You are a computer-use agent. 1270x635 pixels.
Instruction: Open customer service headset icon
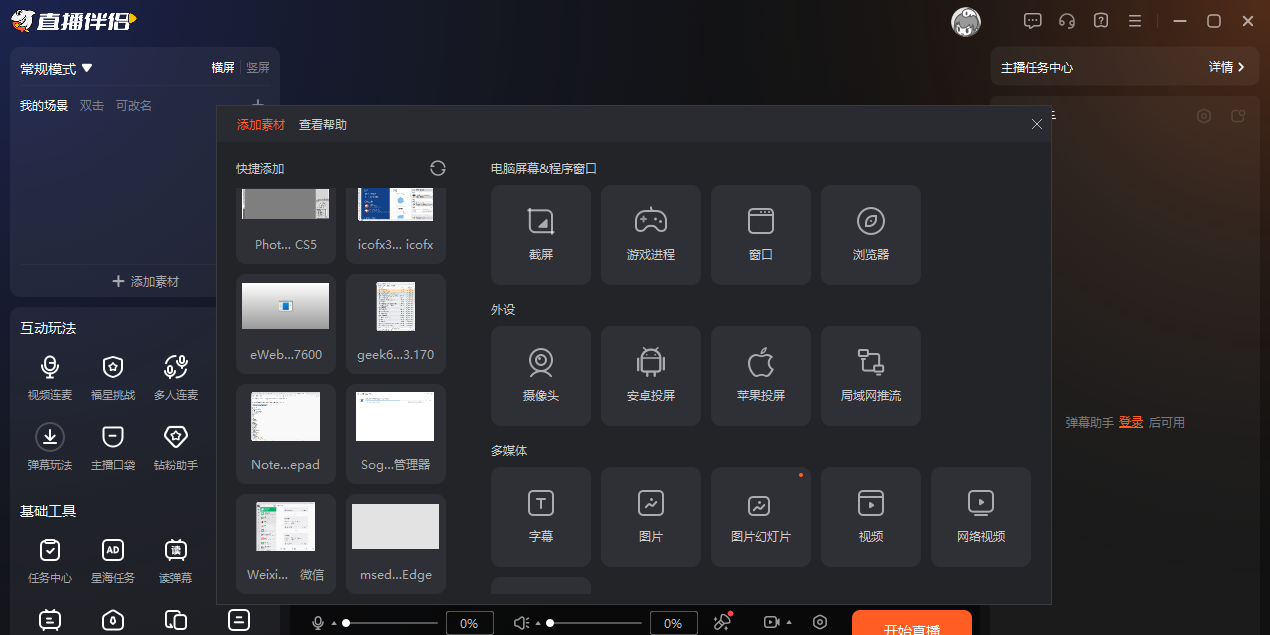click(1067, 20)
